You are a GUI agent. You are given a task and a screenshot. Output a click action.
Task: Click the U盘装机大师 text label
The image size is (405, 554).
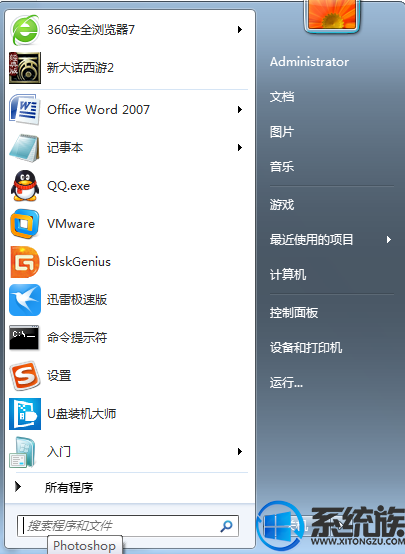[82, 414]
